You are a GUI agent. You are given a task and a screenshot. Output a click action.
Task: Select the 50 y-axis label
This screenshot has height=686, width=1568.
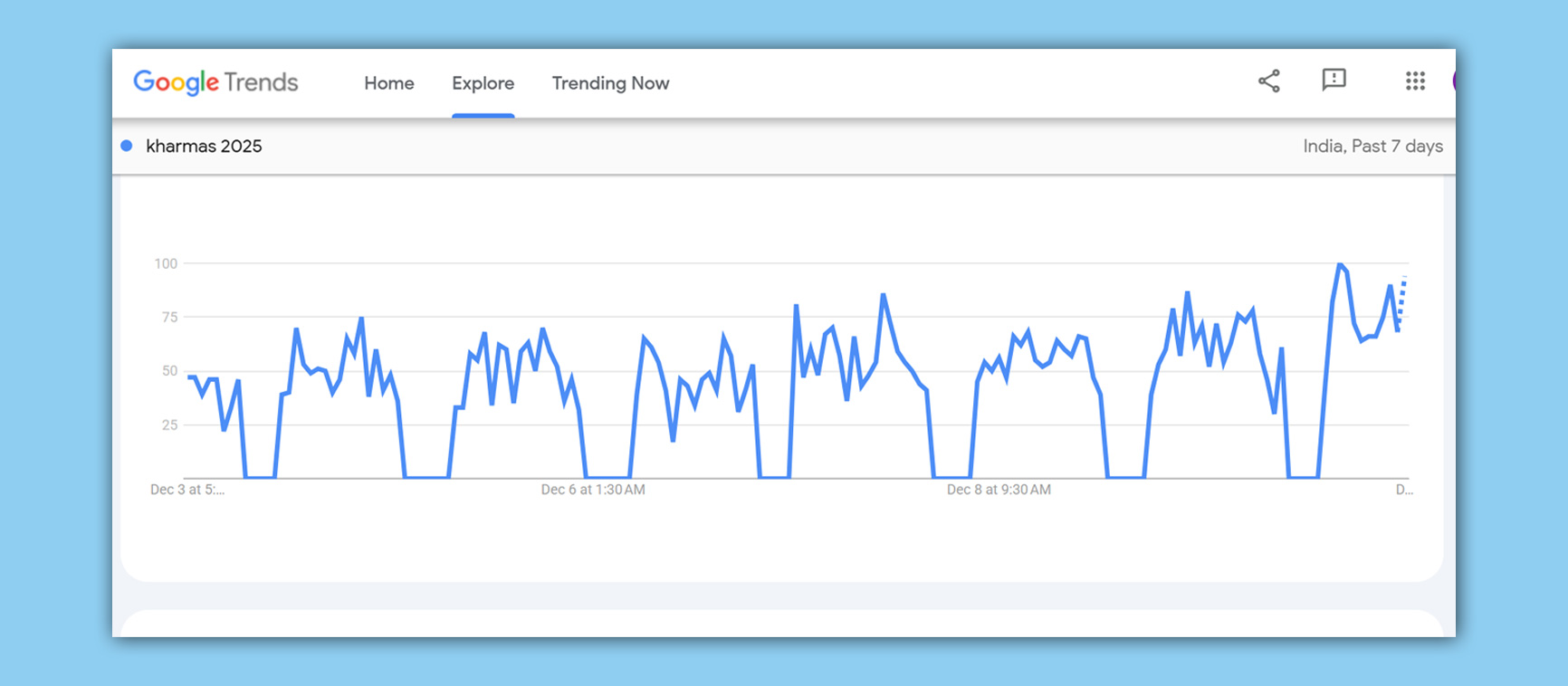pyautogui.click(x=169, y=371)
